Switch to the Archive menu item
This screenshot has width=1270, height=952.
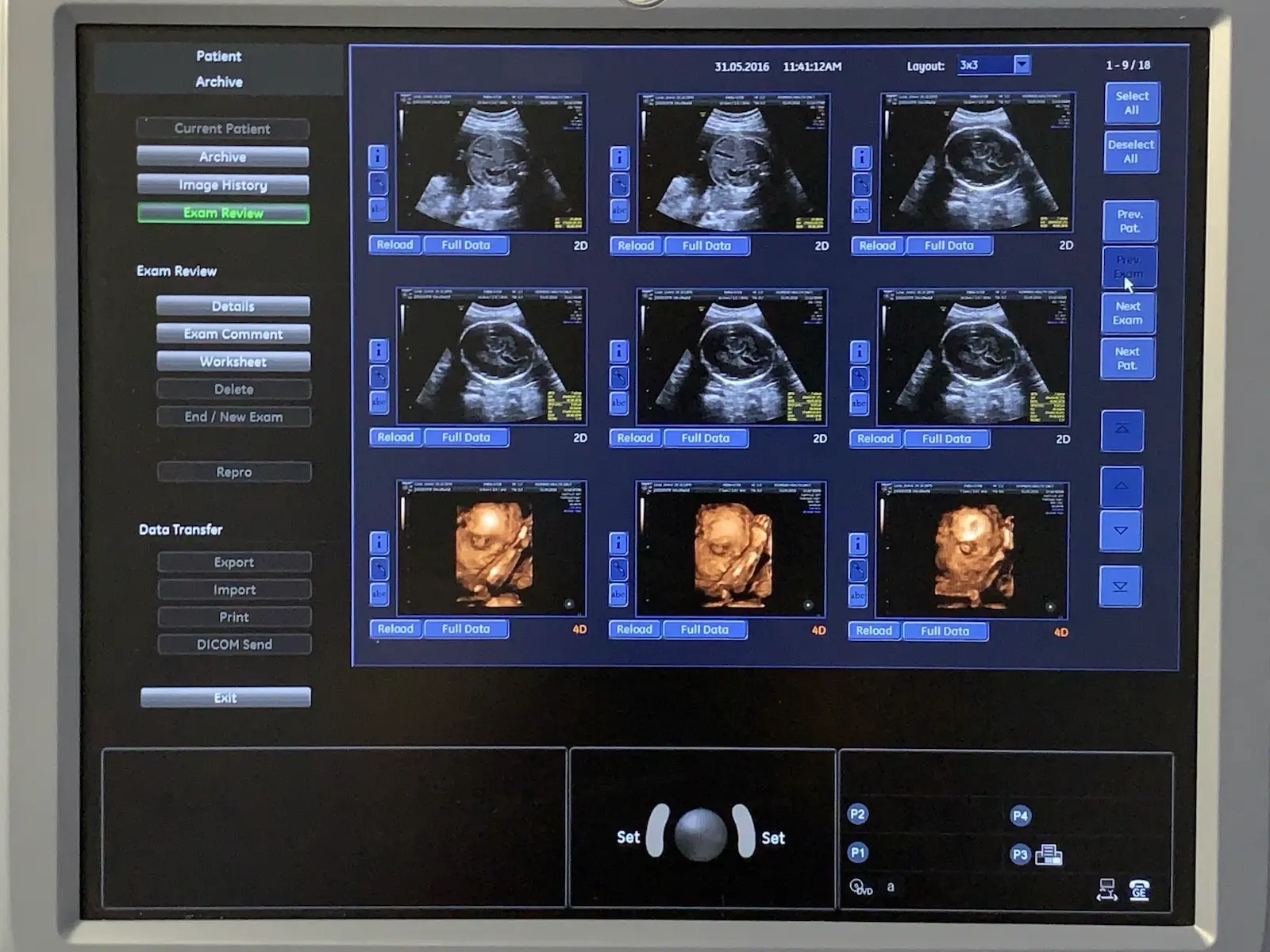point(222,157)
